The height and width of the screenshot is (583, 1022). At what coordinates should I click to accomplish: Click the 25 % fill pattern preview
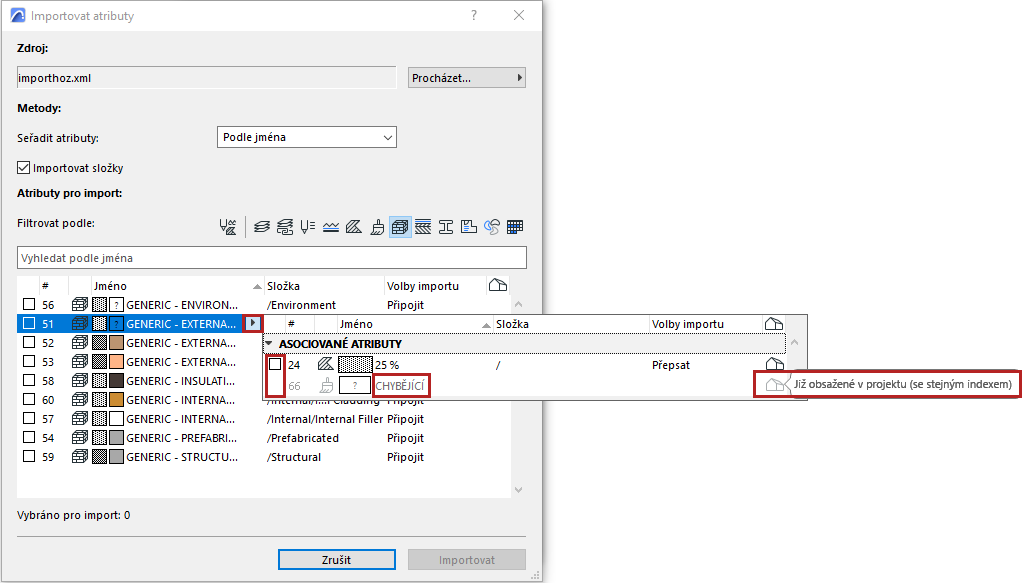click(x=355, y=365)
